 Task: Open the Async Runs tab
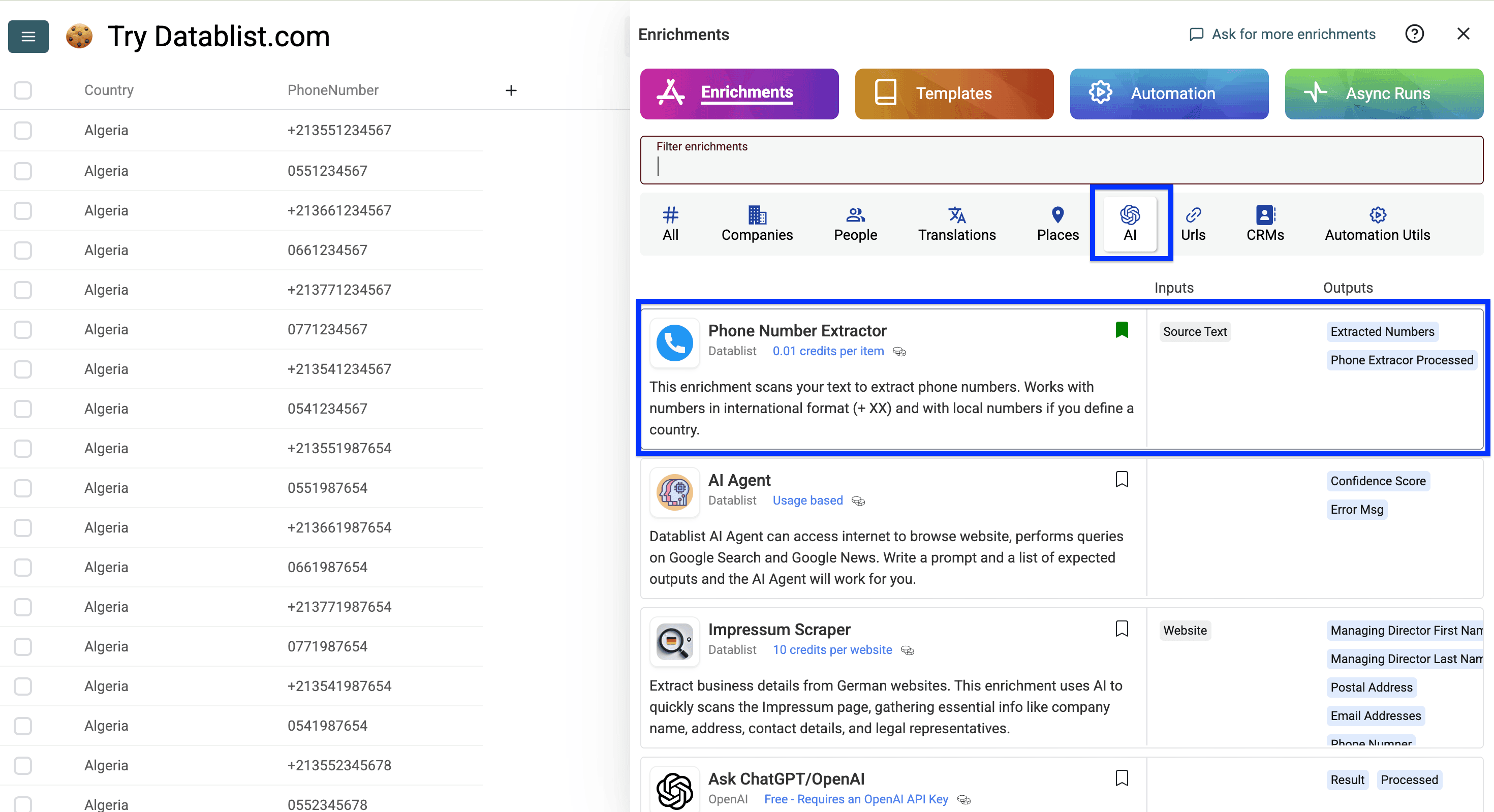click(x=1384, y=93)
